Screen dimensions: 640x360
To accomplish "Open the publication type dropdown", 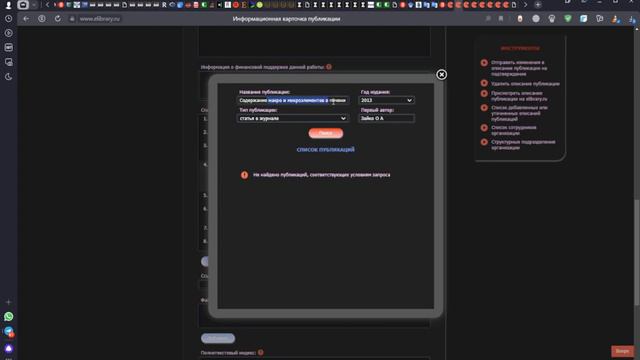I will tap(293, 118).
